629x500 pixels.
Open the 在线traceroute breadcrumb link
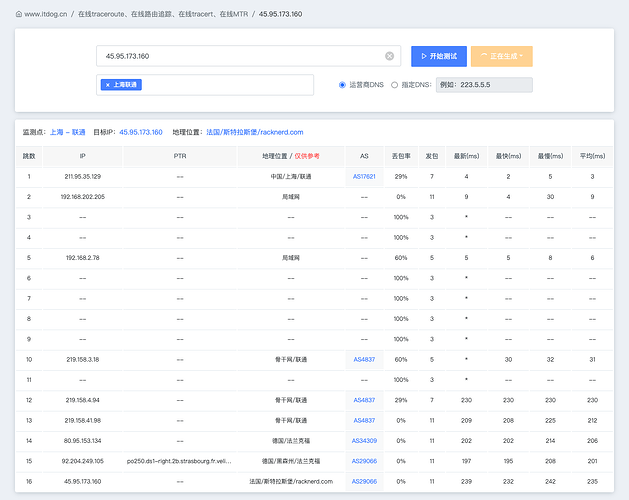tap(163, 14)
